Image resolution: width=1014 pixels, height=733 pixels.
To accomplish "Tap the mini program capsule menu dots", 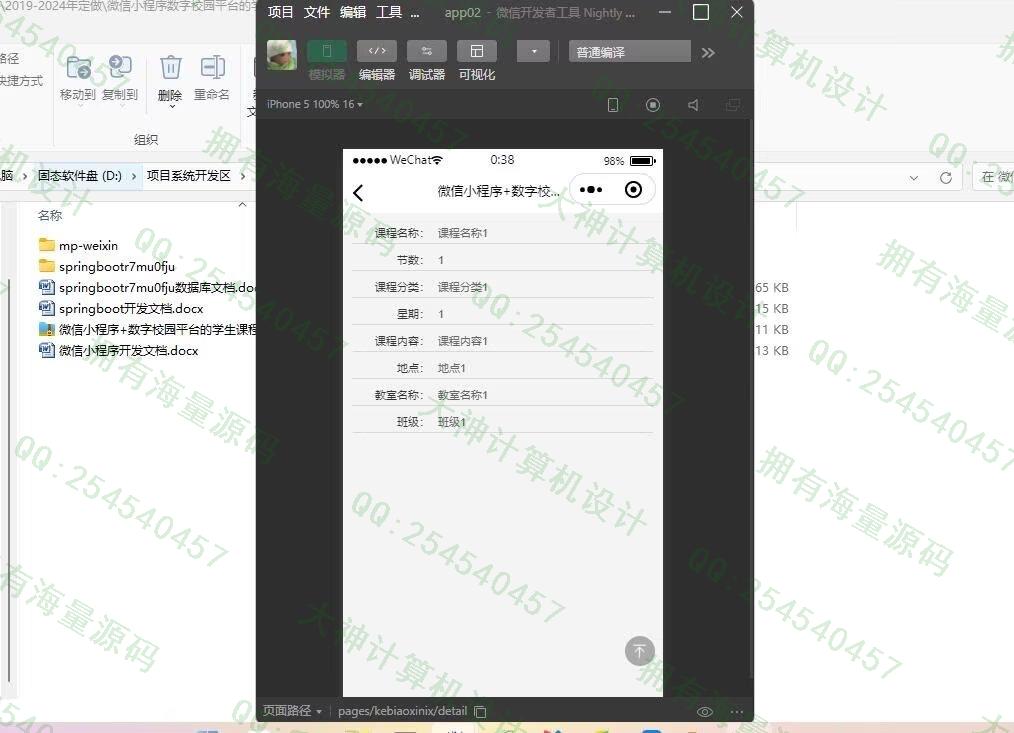I will click(x=591, y=190).
